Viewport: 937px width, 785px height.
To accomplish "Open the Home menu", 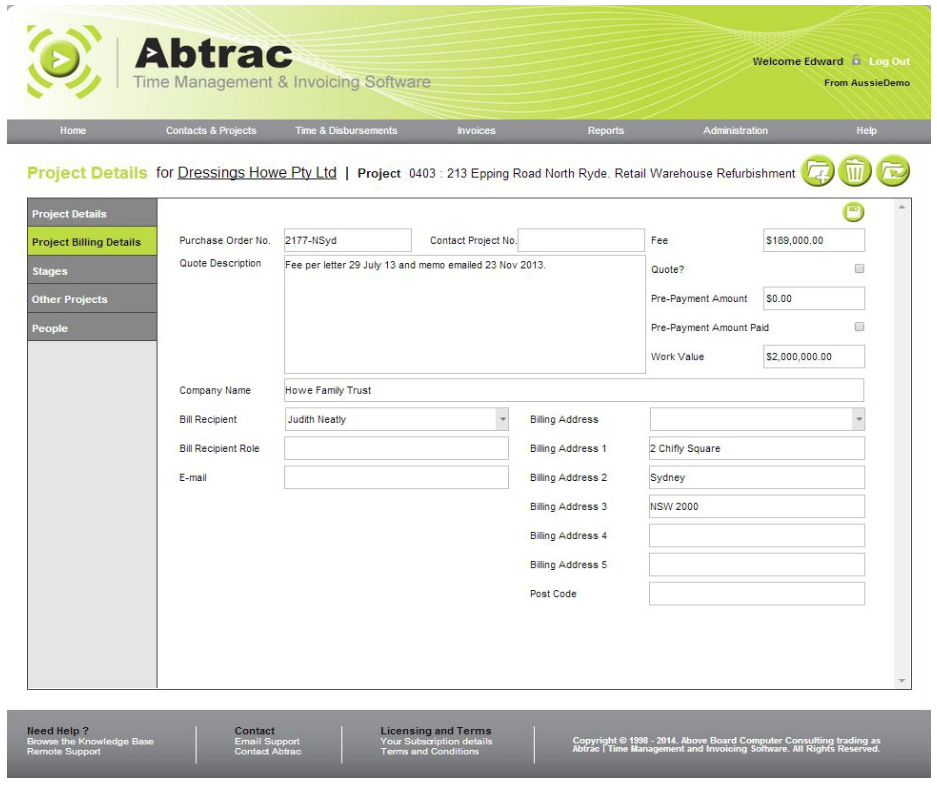I will point(73,131).
